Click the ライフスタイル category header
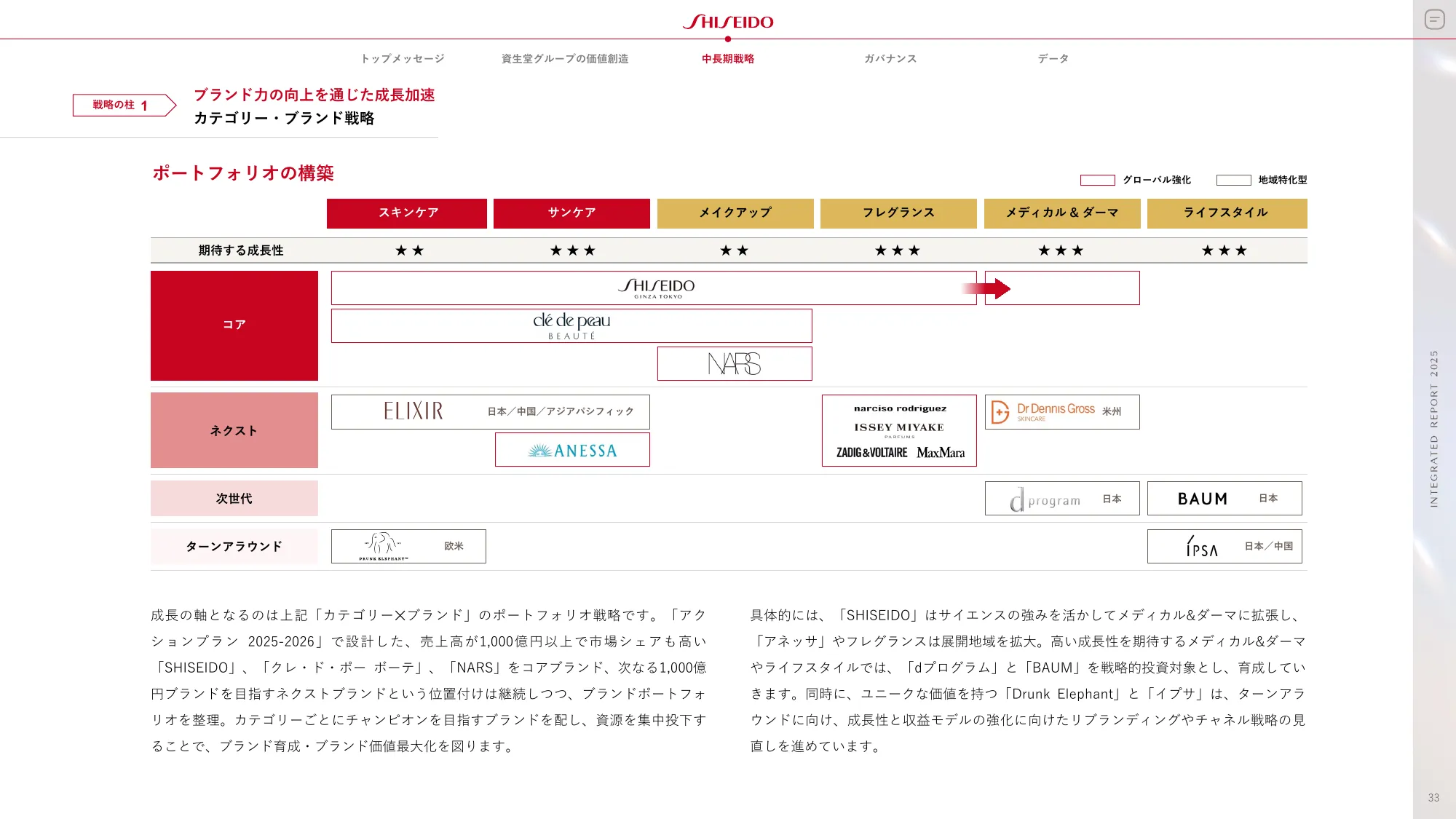This screenshot has height=819, width=1456. coord(1227,213)
